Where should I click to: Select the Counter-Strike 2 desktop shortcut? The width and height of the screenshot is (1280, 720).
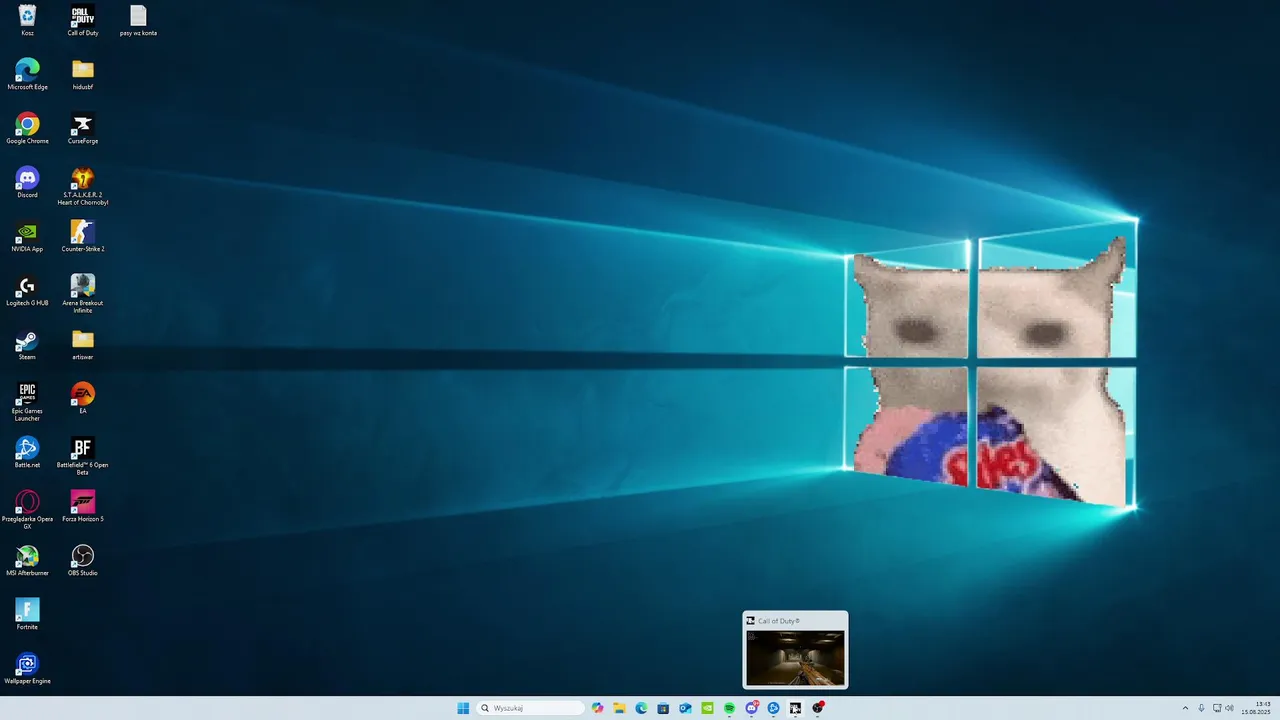tap(83, 236)
